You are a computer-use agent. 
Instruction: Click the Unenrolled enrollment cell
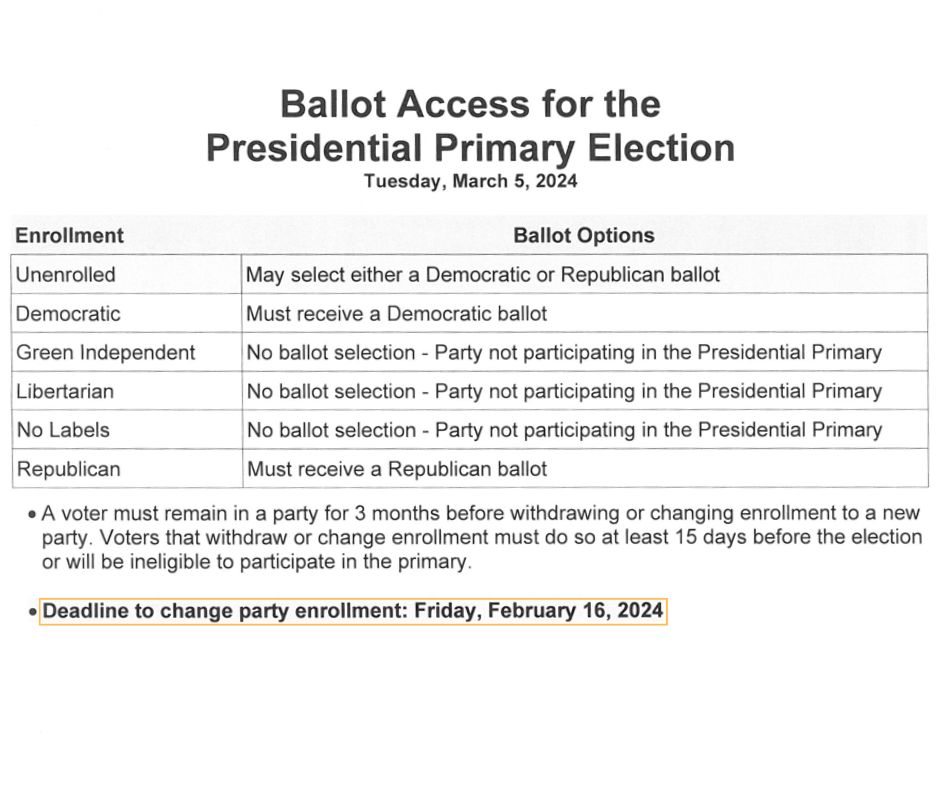(x=126, y=275)
